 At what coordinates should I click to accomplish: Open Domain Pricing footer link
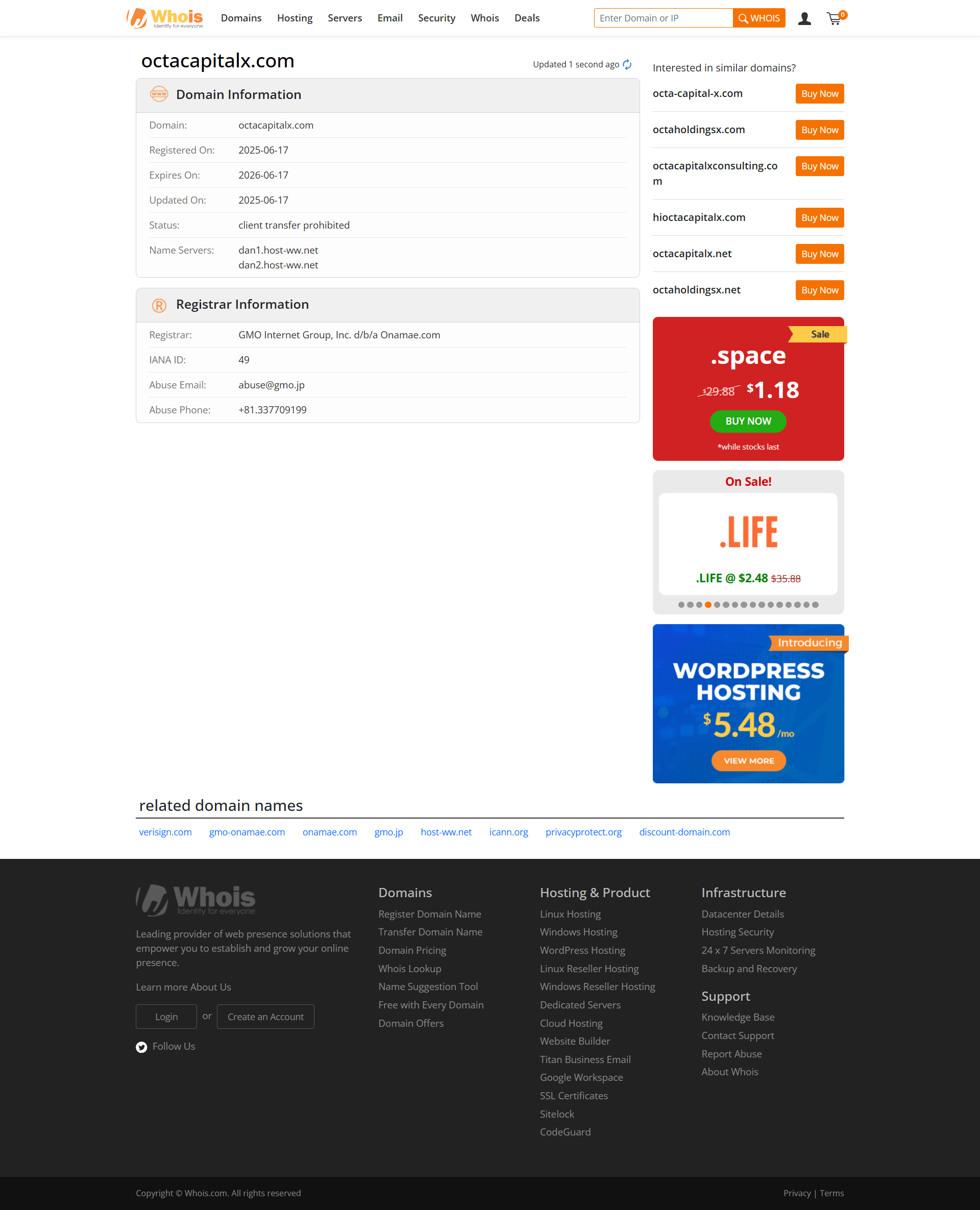[412, 950]
